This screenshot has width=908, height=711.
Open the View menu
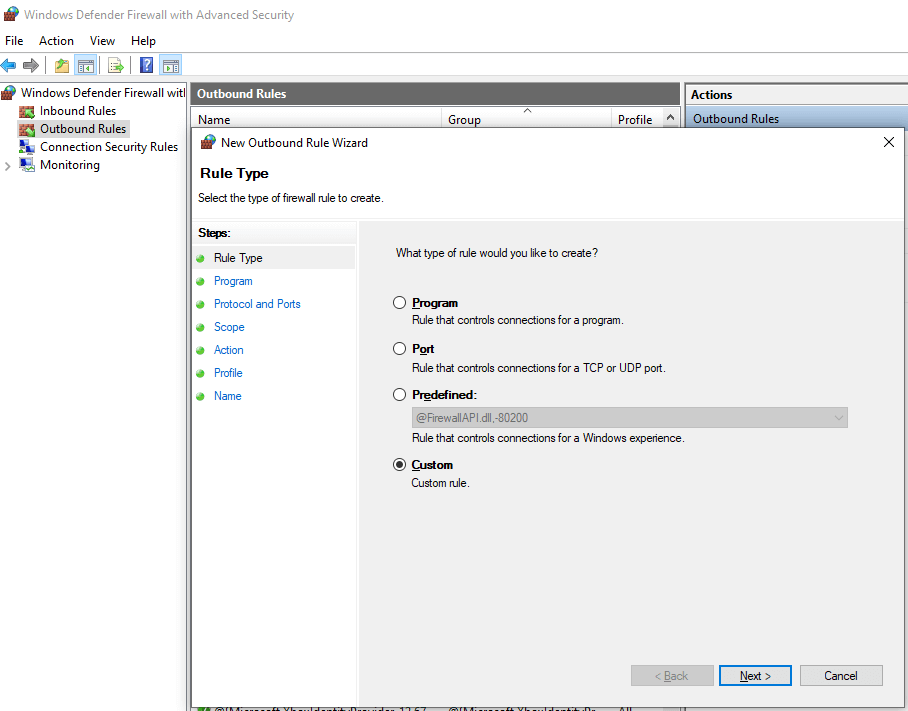[102, 40]
